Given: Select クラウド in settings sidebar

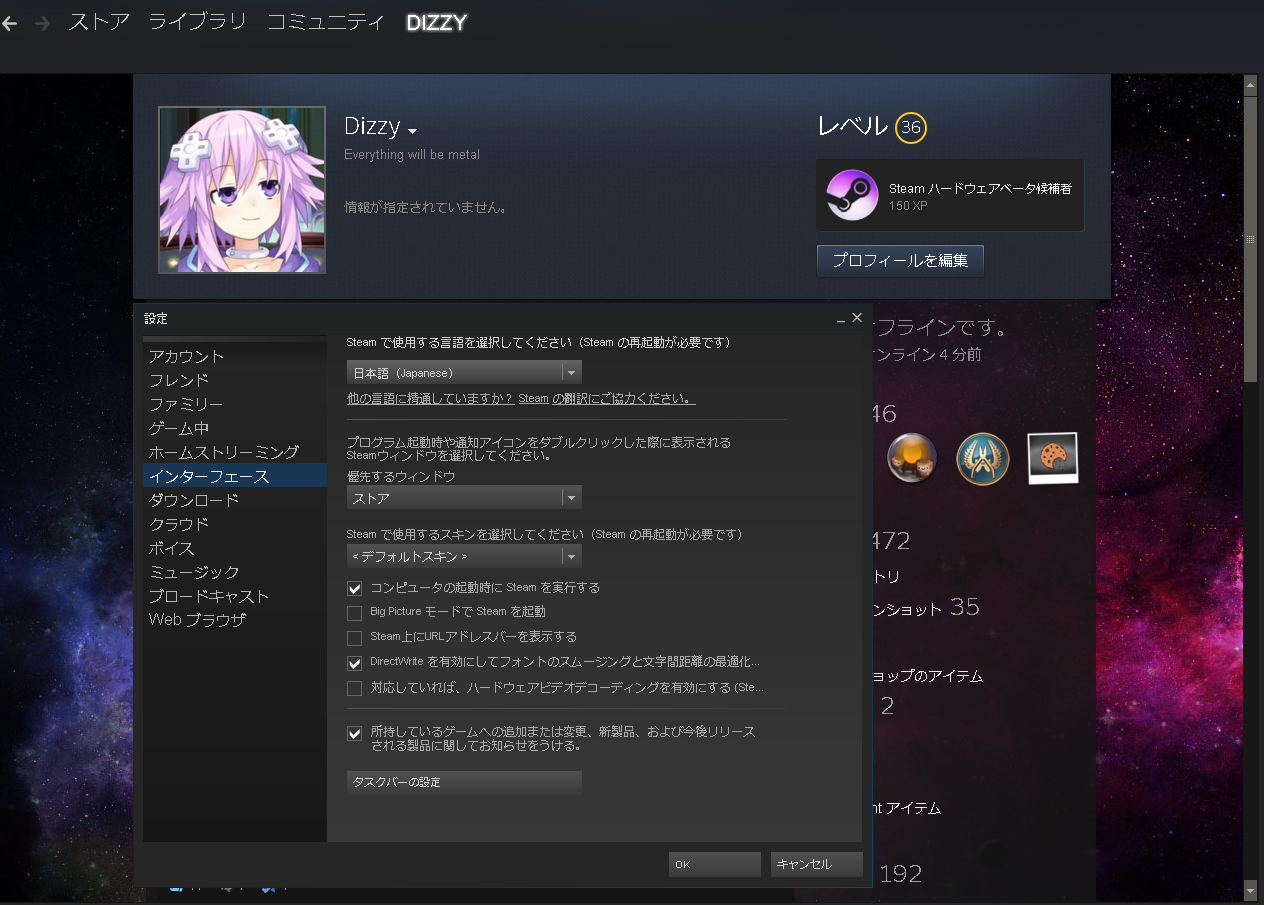Looking at the screenshot, I should tap(235, 524).
